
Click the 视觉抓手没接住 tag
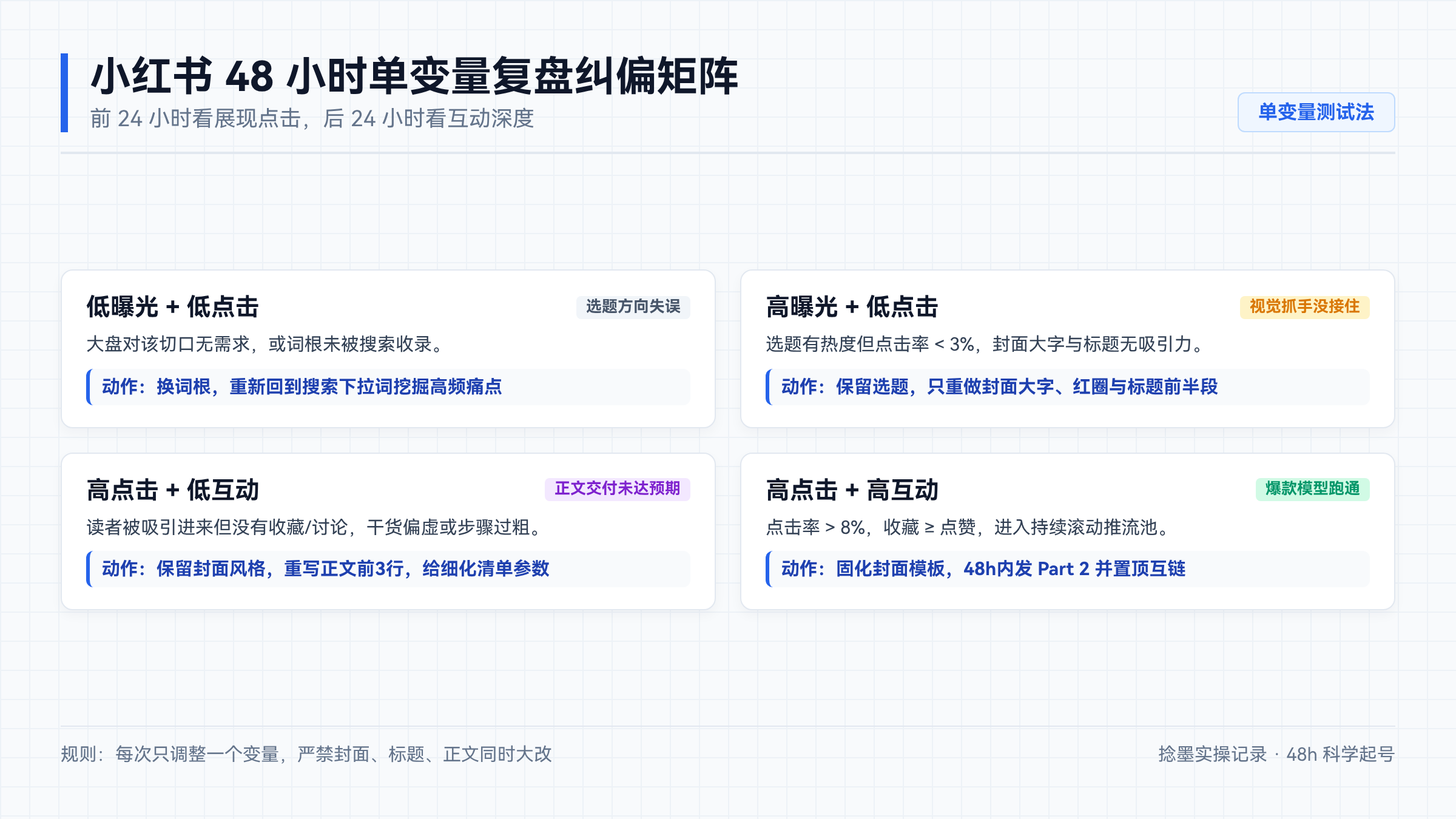pyautogui.click(x=1304, y=306)
